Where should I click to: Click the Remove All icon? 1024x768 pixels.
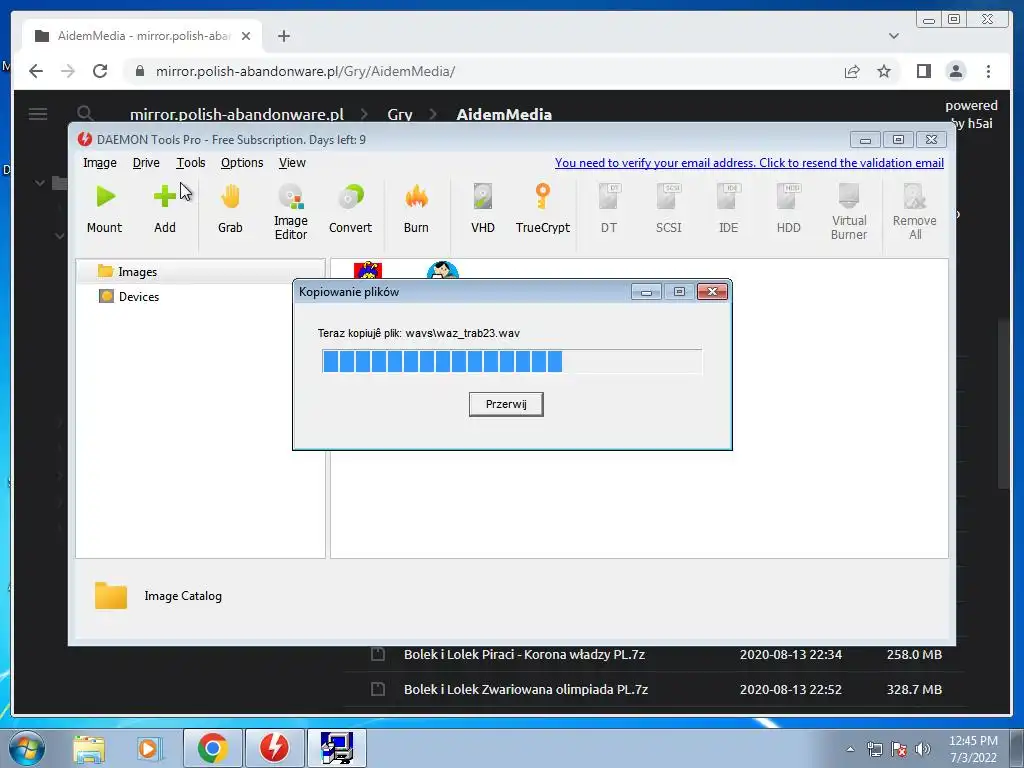(x=914, y=212)
